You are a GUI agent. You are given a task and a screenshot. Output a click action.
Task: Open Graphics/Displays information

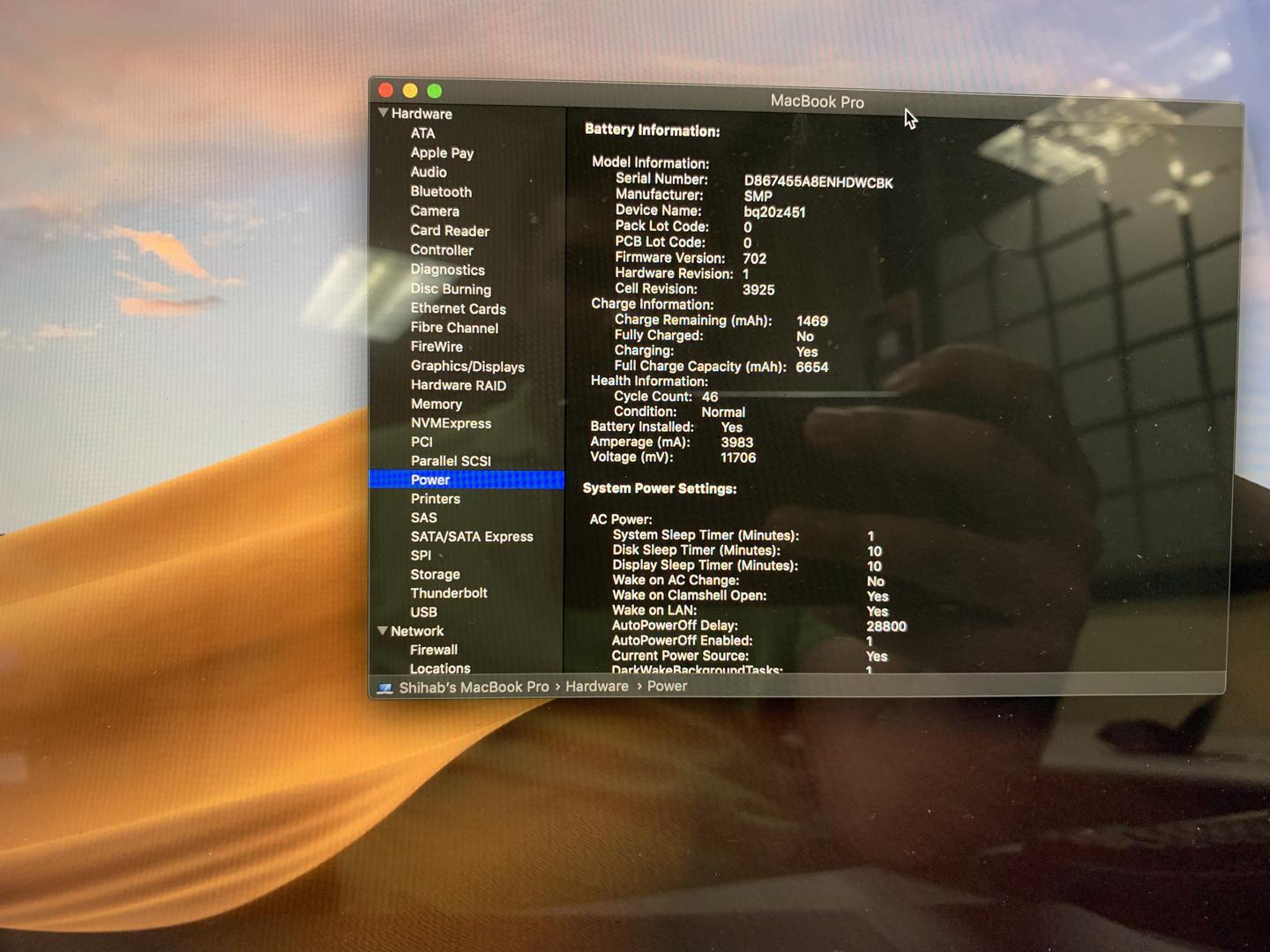click(467, 366)
